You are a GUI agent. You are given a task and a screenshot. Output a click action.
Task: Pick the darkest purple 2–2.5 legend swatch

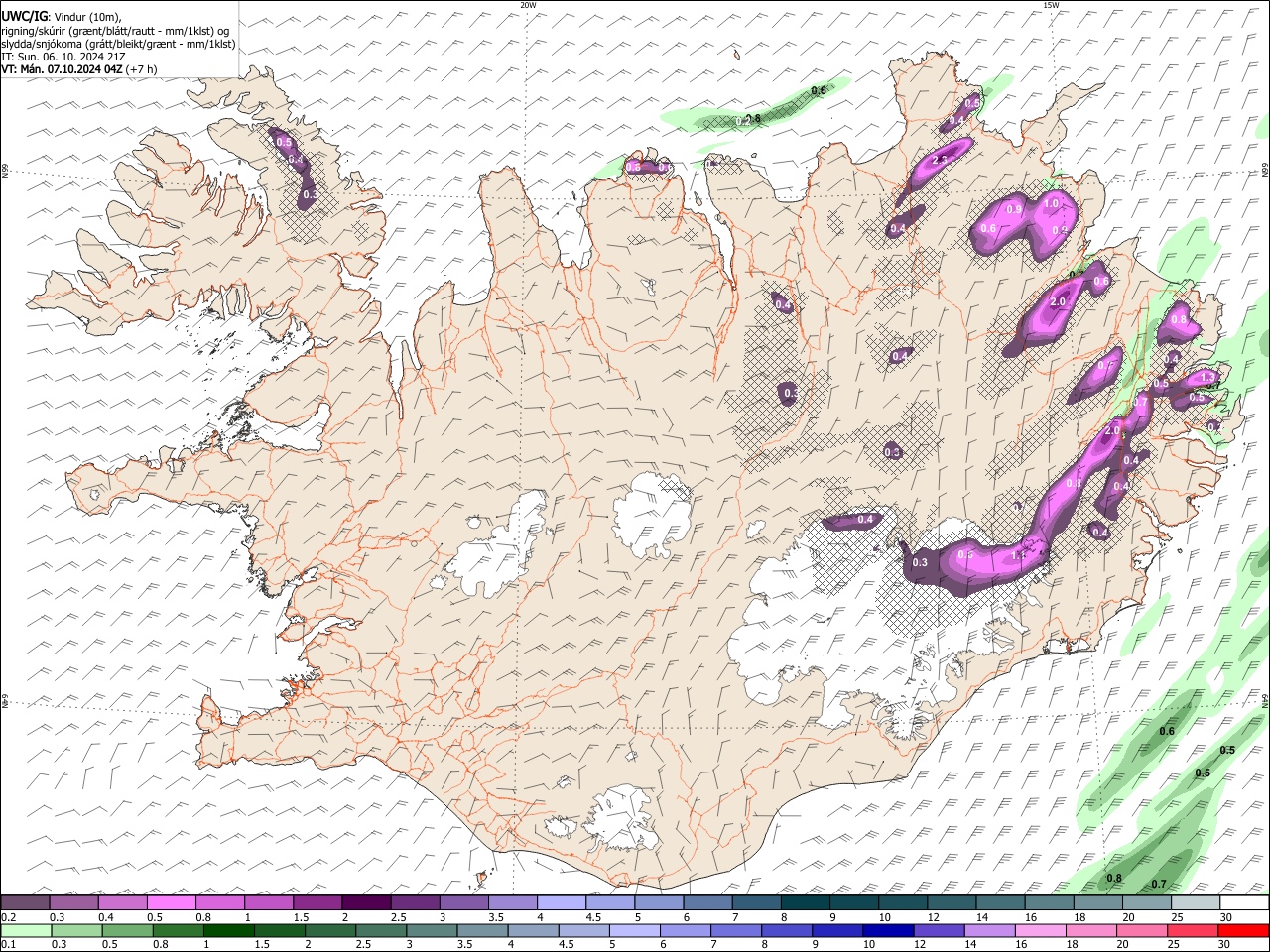coord(366,902)
